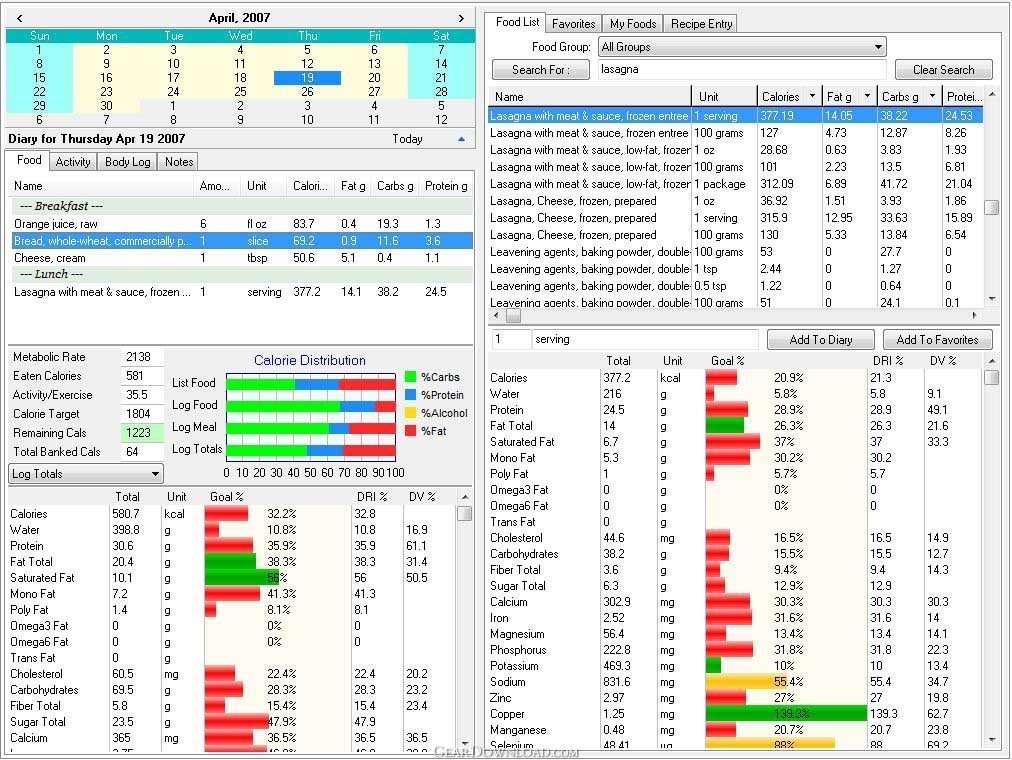The image size is (1012, 760).
Task: Select the Food diary tab
Action: pos(29,160)
